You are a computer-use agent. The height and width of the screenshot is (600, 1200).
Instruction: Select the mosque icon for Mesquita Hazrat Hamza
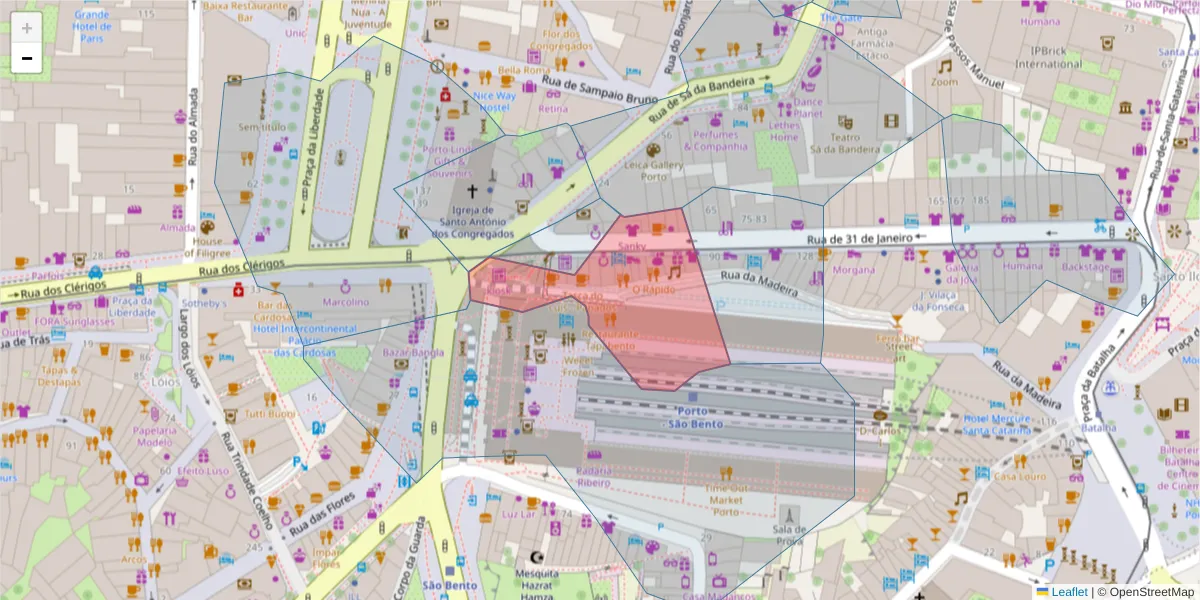538,558
